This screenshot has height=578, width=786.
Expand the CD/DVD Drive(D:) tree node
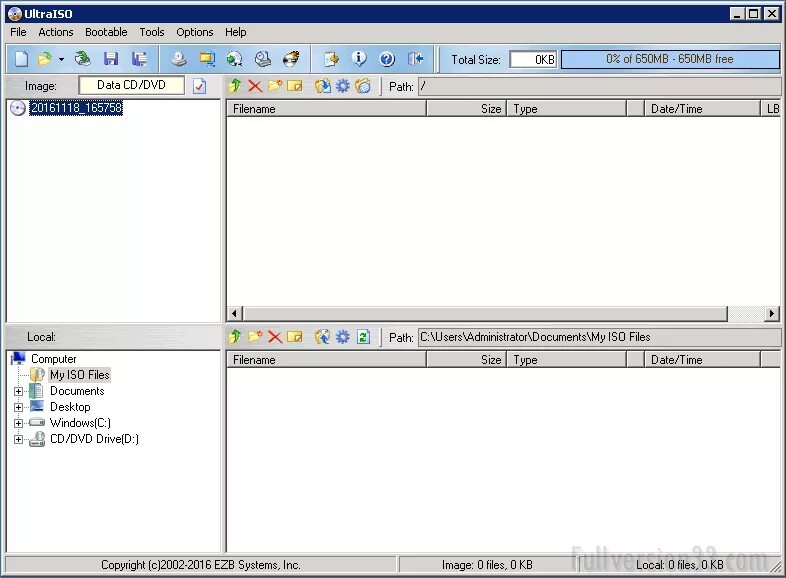tap(19, 440)
